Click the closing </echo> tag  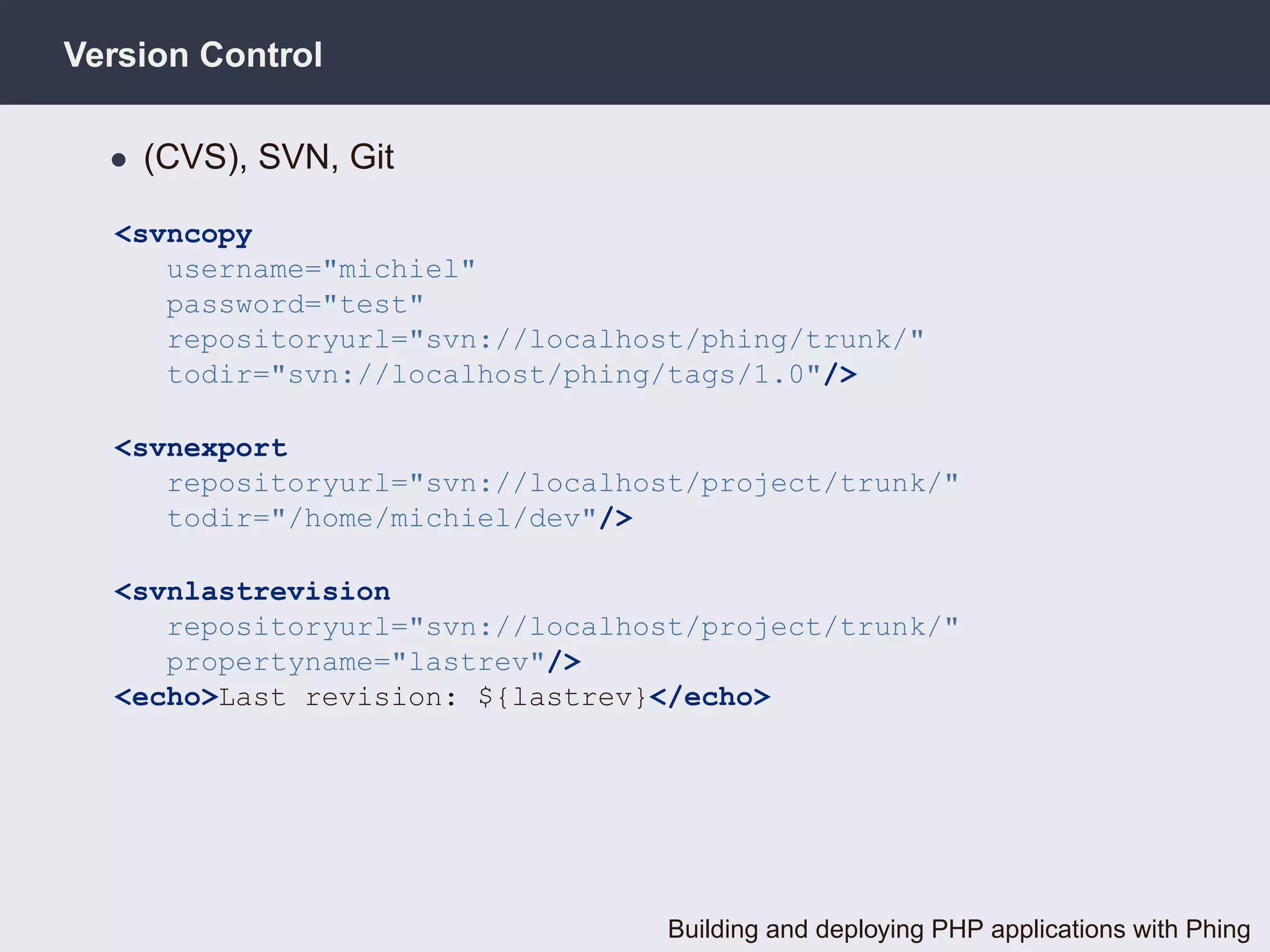(709, 697)
